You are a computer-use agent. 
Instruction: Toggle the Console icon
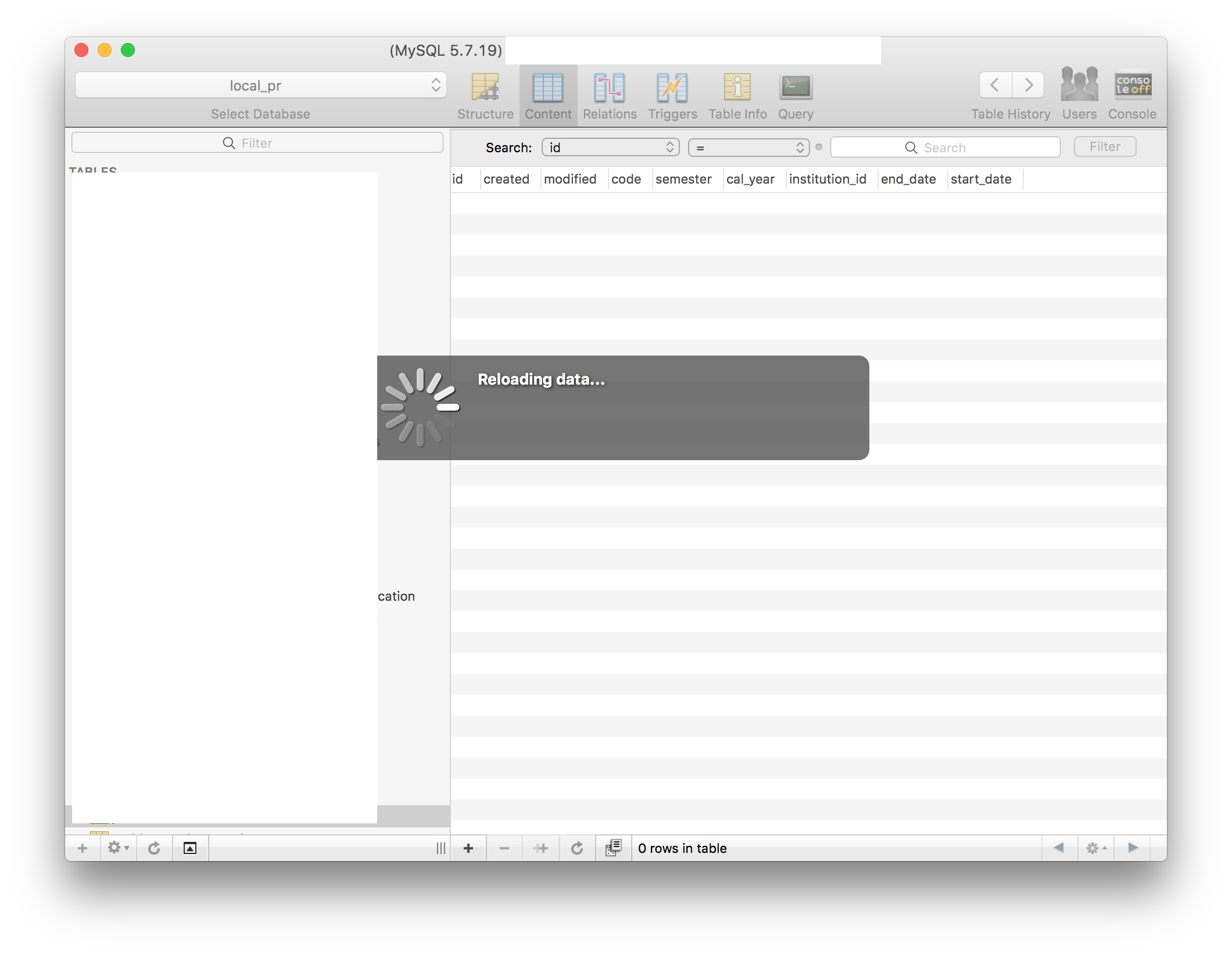[1132, 94]
